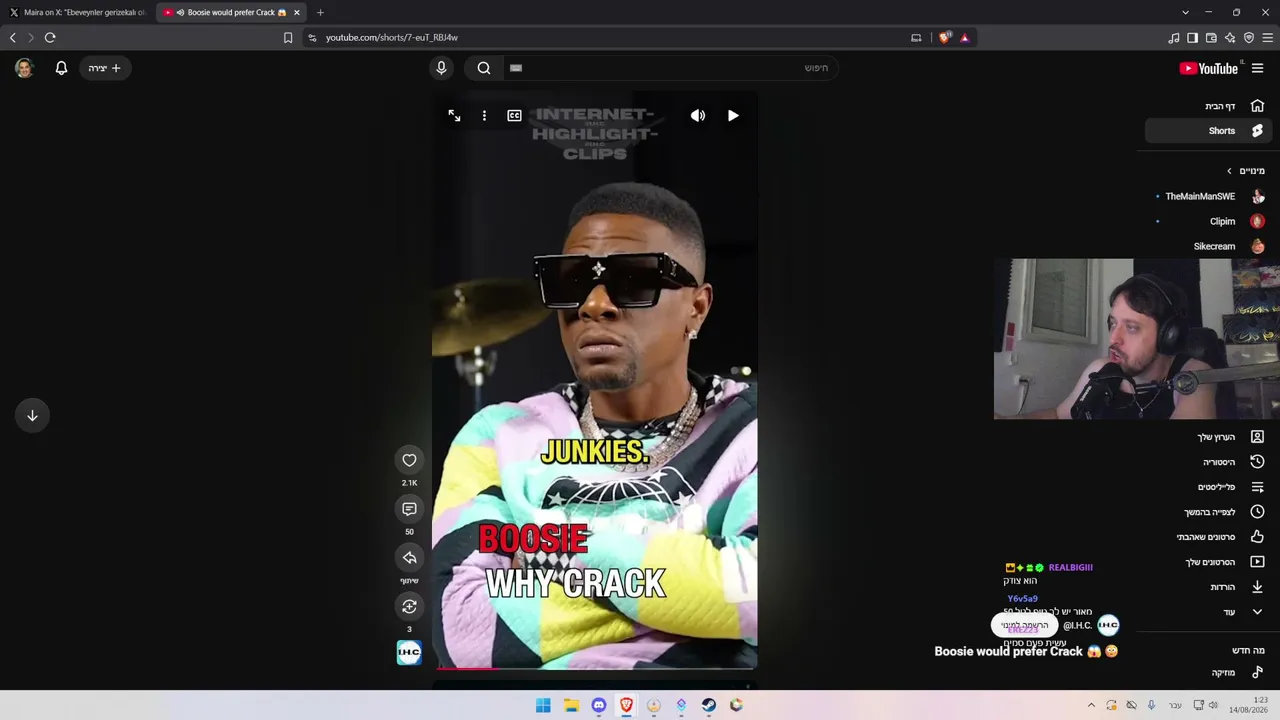The height and width of the screenshot is (720, 1280).
Task: Click the search magnifier button
Action: (x=484, y=68)
